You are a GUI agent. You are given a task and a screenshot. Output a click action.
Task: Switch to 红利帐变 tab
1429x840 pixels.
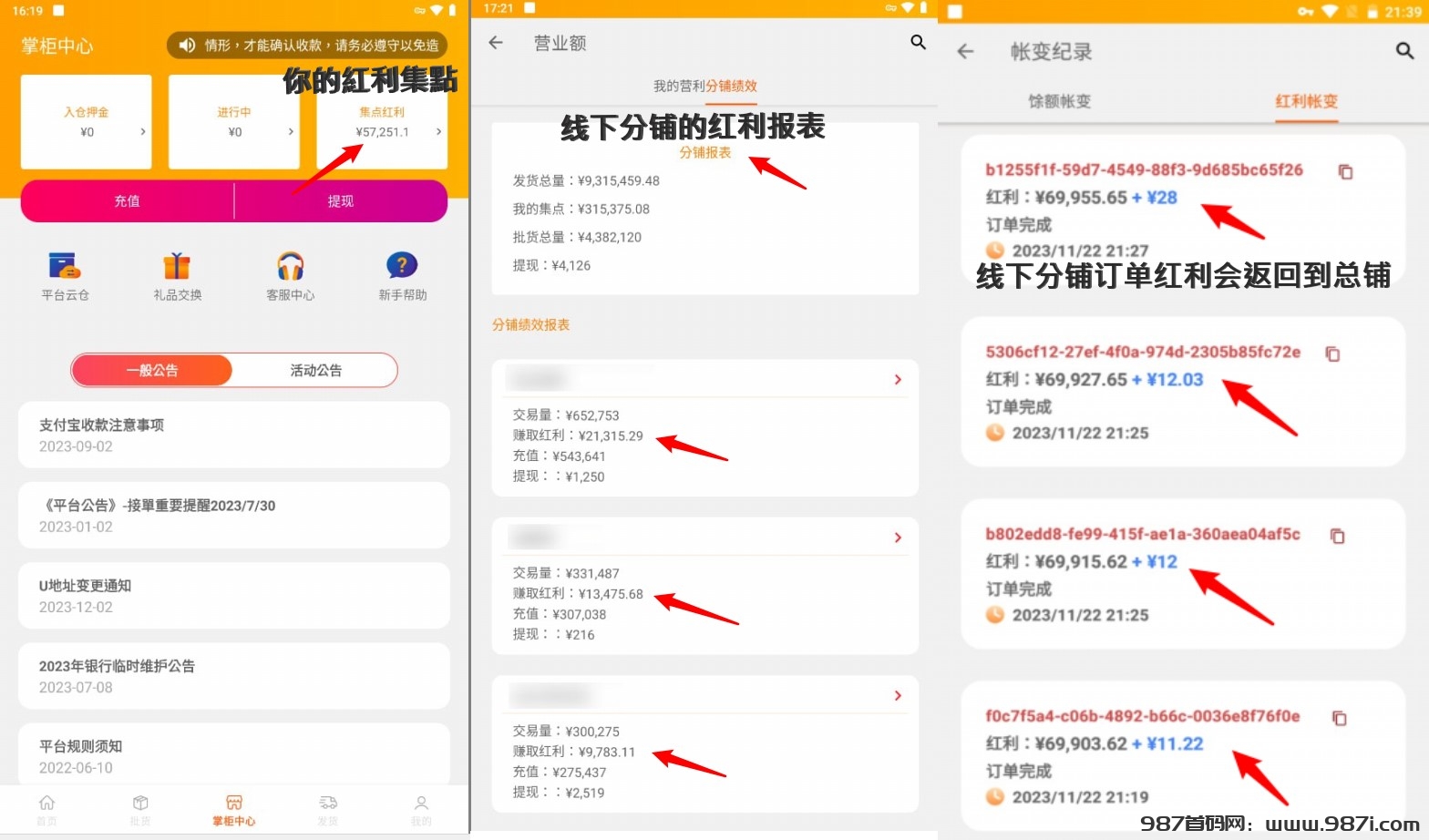click(x=1306, y=101)
